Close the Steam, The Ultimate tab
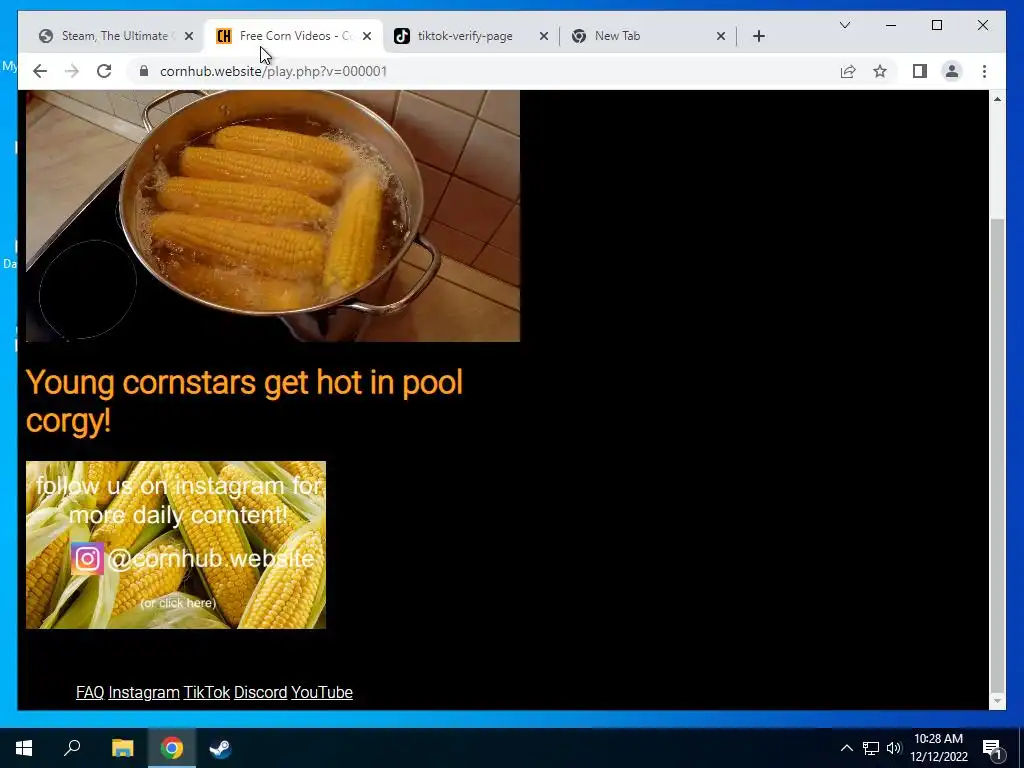The image size is (1024, 768). (x=189, y=36)
